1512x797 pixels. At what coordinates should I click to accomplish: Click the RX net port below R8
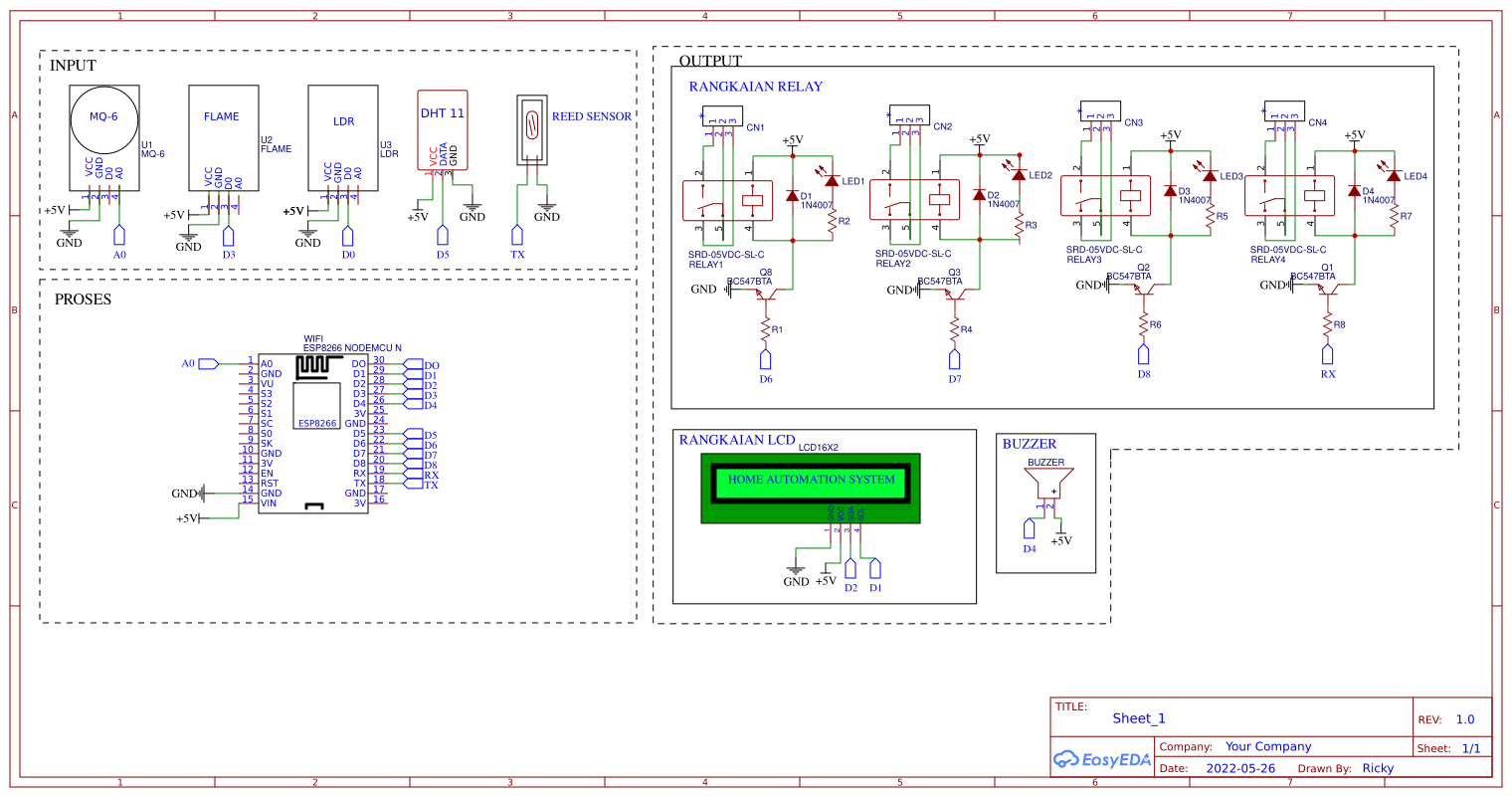tap(1327, 355)
